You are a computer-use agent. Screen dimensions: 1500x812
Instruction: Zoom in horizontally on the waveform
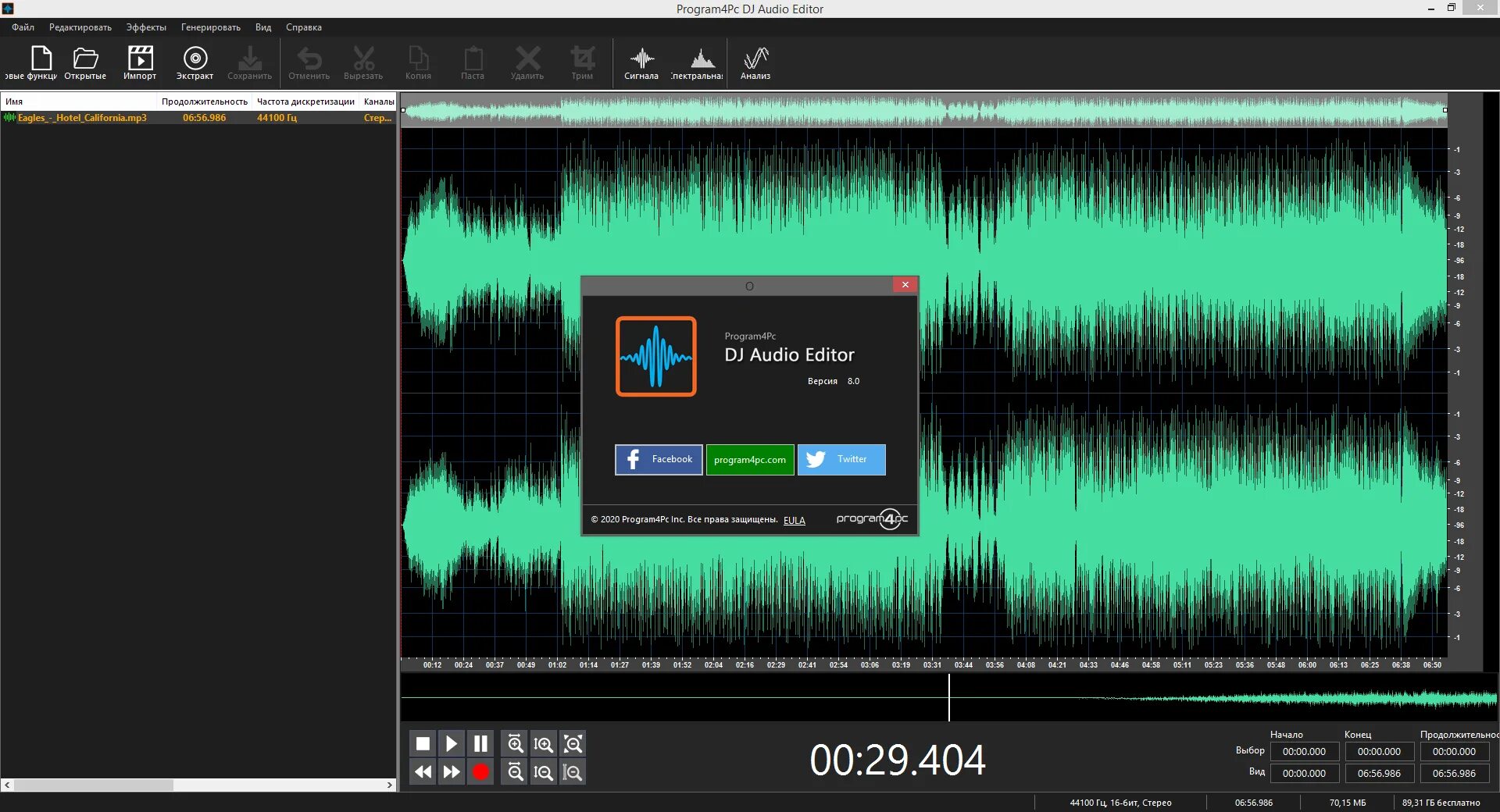[515, 744]
